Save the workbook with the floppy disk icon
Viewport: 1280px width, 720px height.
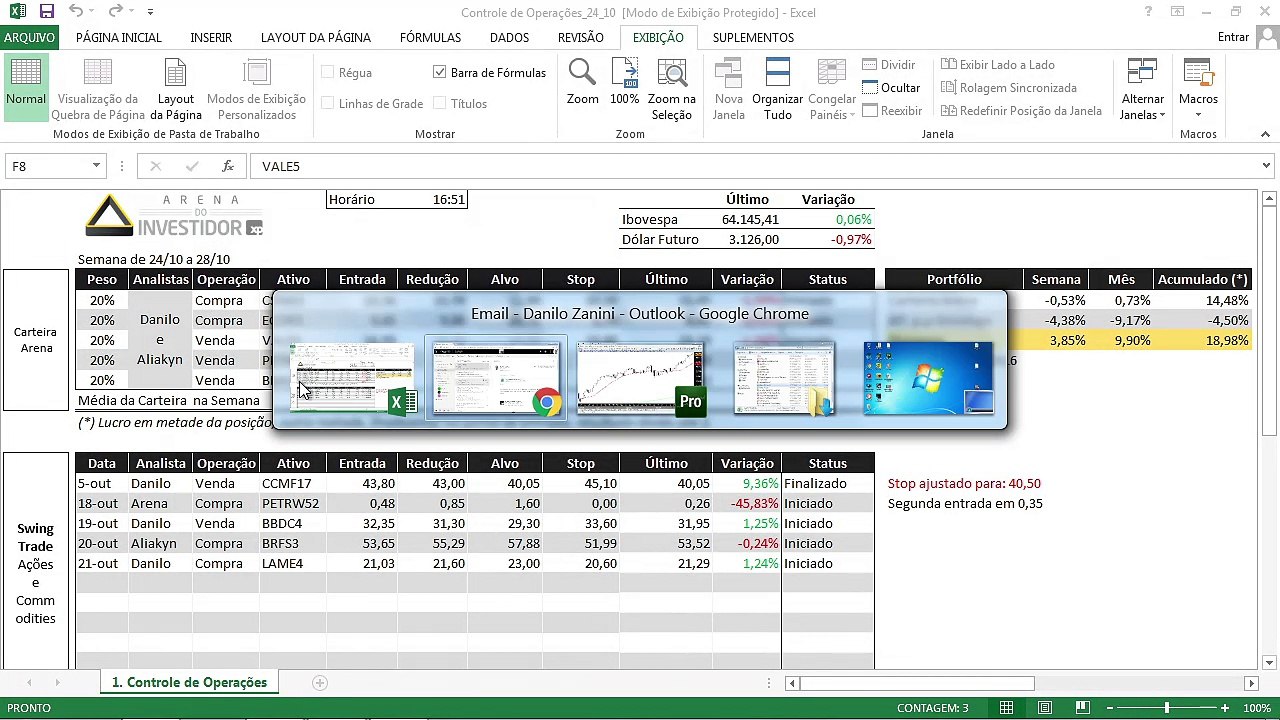(46, 12)
